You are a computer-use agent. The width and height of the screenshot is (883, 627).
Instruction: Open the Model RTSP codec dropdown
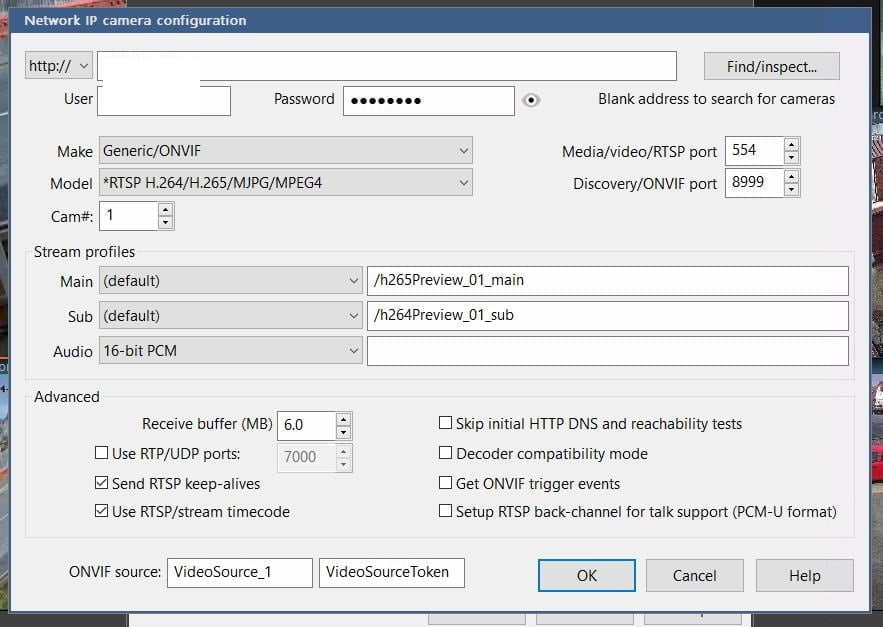(285, 183)
